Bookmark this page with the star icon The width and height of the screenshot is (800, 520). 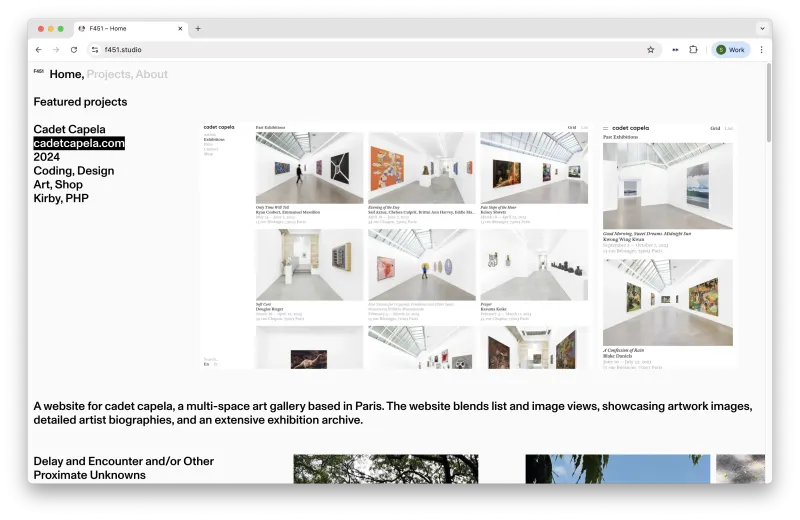[651, 49]
